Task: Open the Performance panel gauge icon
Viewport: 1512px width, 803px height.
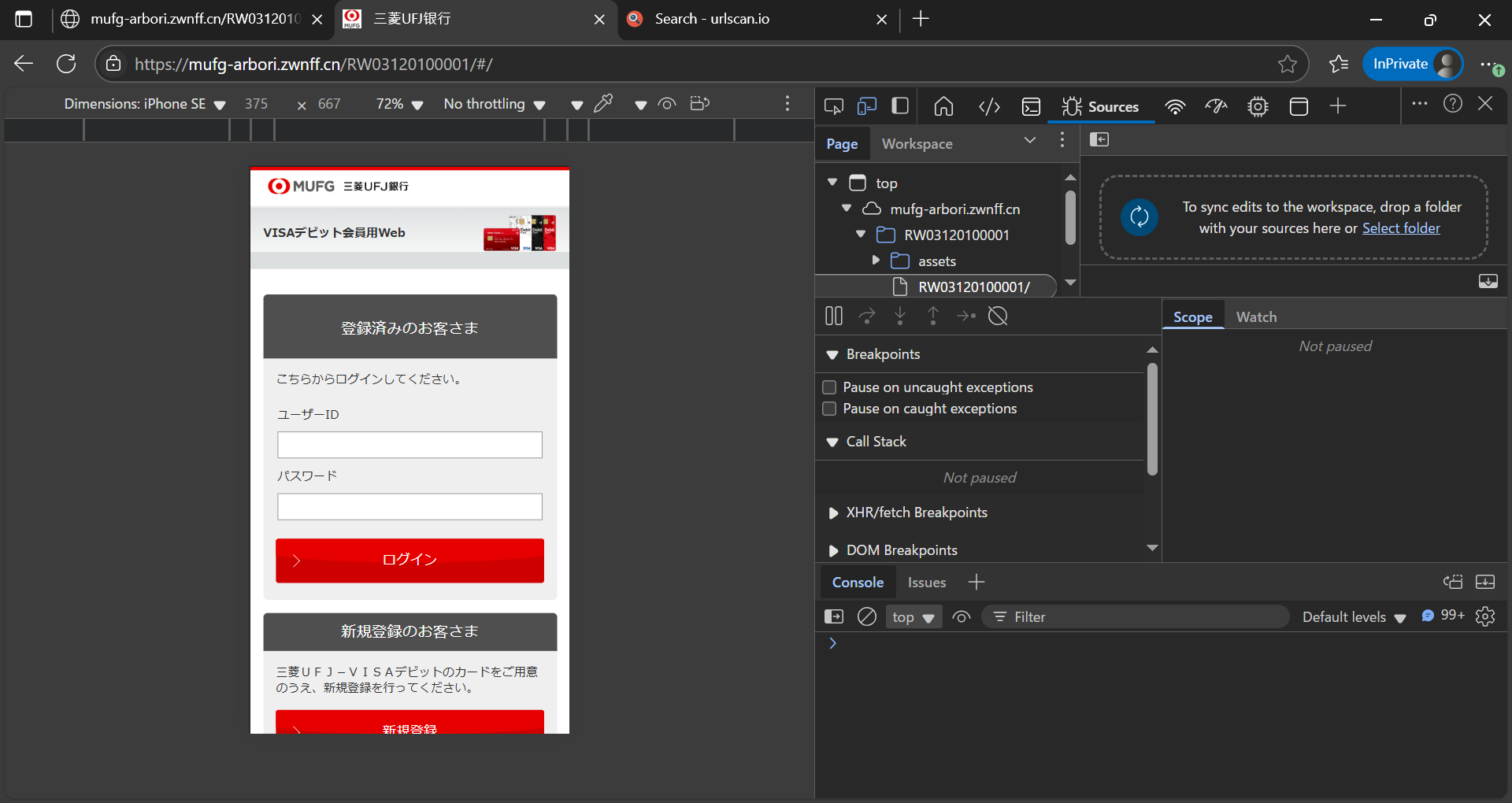Action: (x=1216, y=106)
